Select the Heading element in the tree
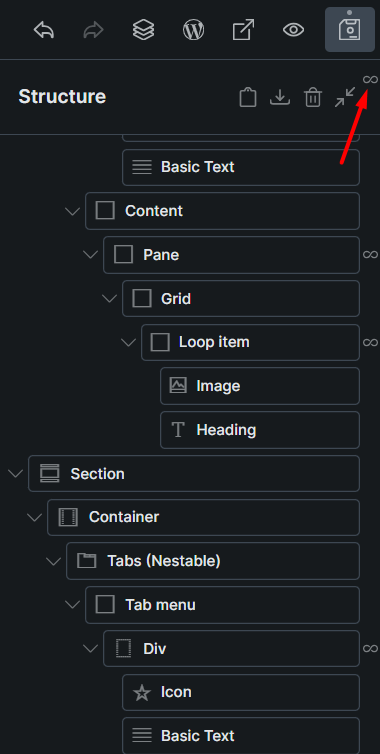 click(260, 430)
